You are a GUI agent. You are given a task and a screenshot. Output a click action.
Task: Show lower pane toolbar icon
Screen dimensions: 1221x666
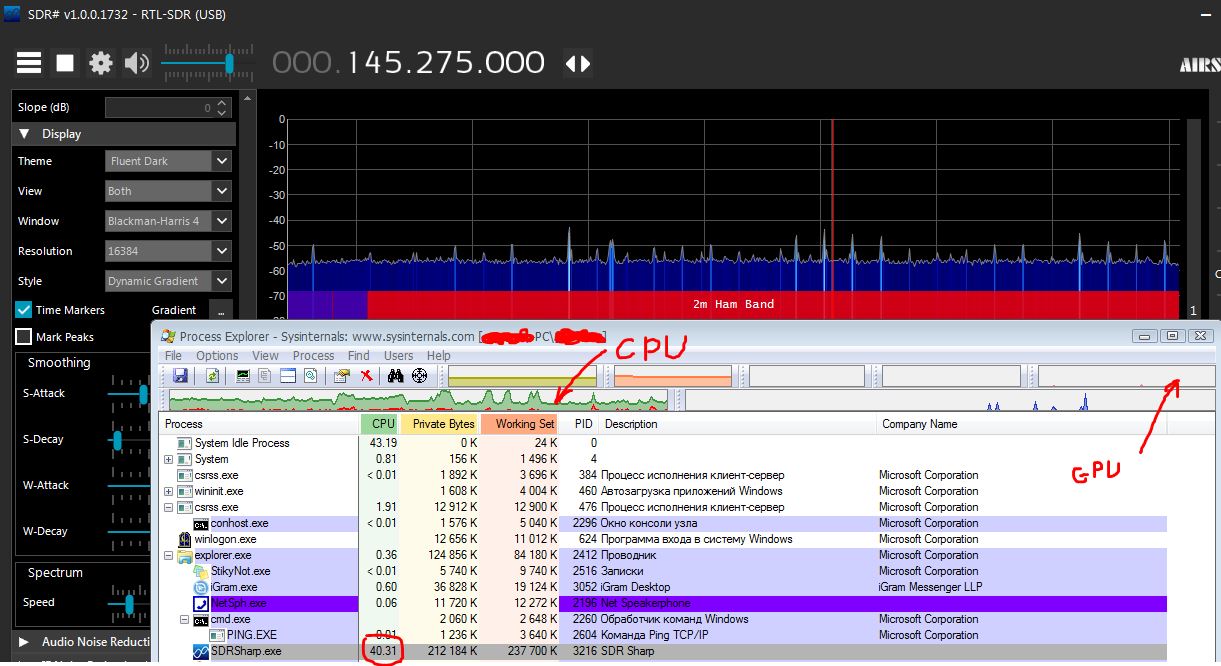coord(288,375)
